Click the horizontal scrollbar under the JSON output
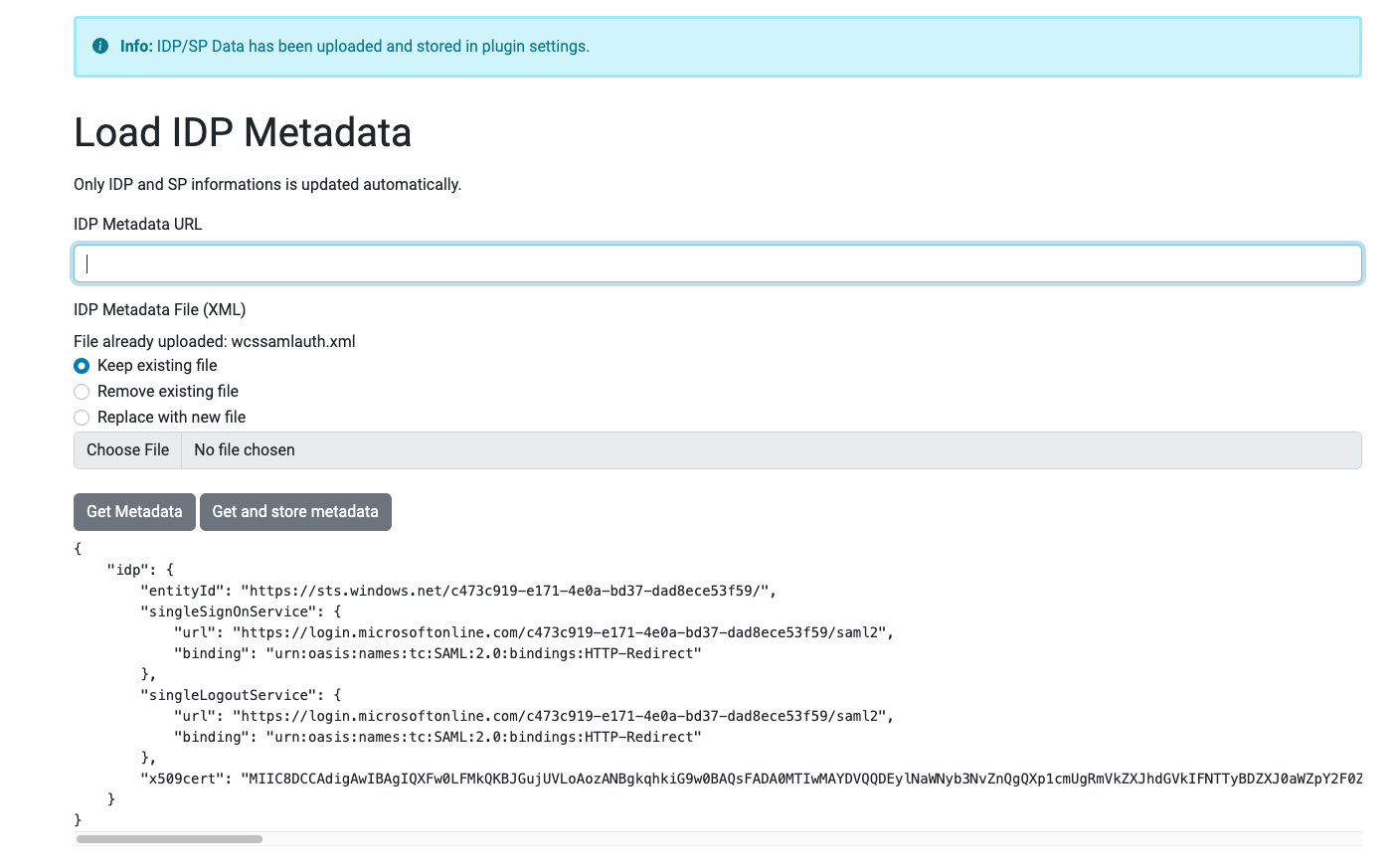The width and height of the screenshot is (1393, 868). click(169, 839)
